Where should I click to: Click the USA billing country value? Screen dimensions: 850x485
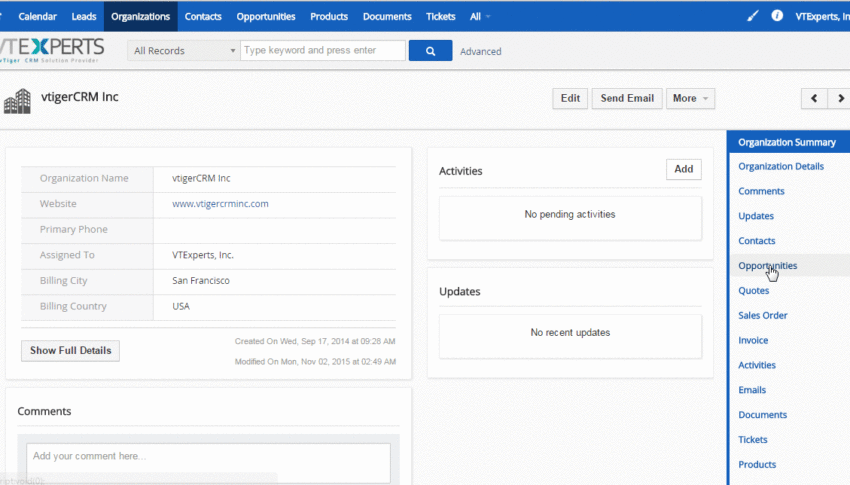pyautogui.click(x=181, y=306)
